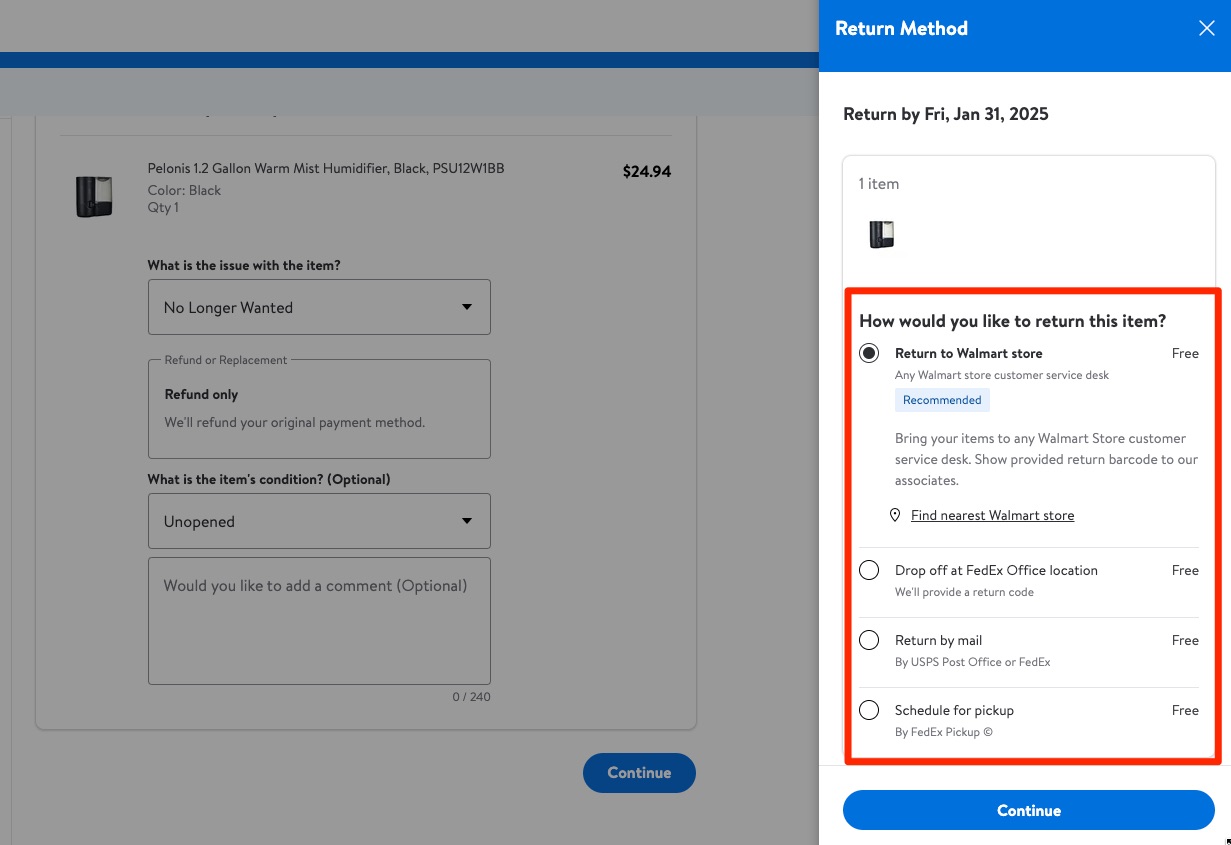Click inside the optional comment box

(319, 620)
